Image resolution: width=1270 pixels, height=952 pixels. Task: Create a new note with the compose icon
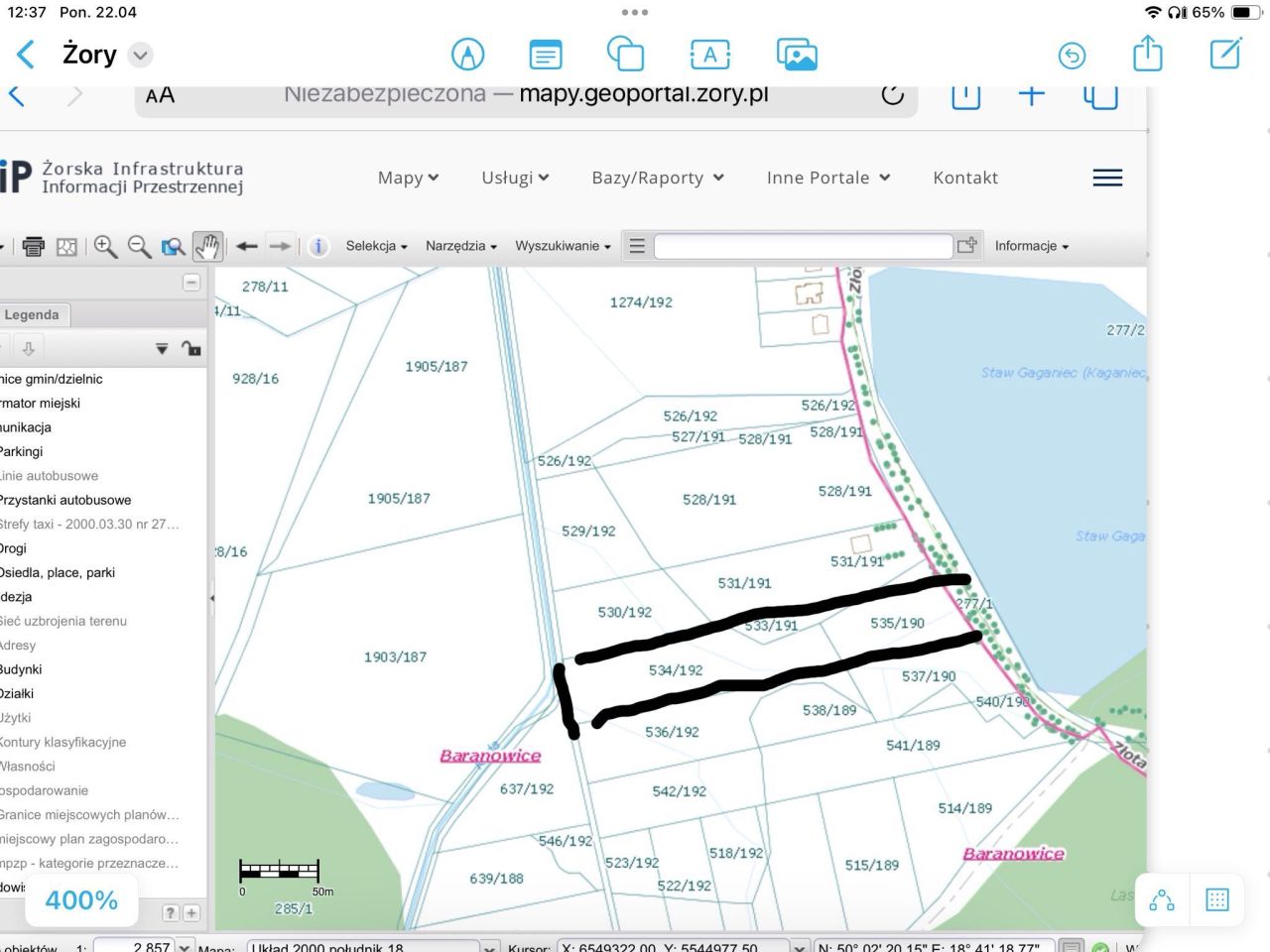[1225, 54]
